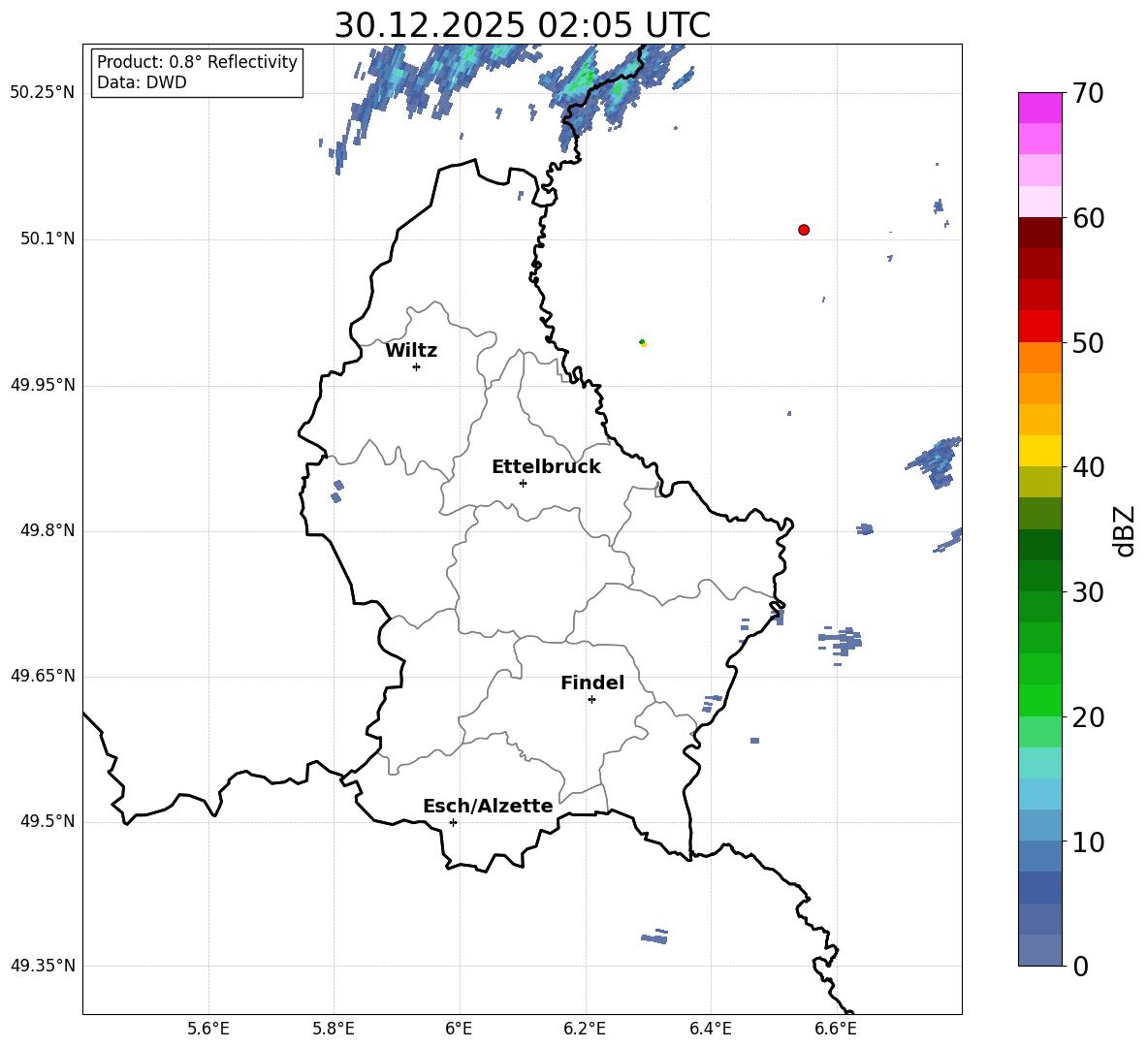Click the 49.65°N latitude label
This screenshot has height=1048, width=1148.
pyautogui.click(x=43, y=676)
